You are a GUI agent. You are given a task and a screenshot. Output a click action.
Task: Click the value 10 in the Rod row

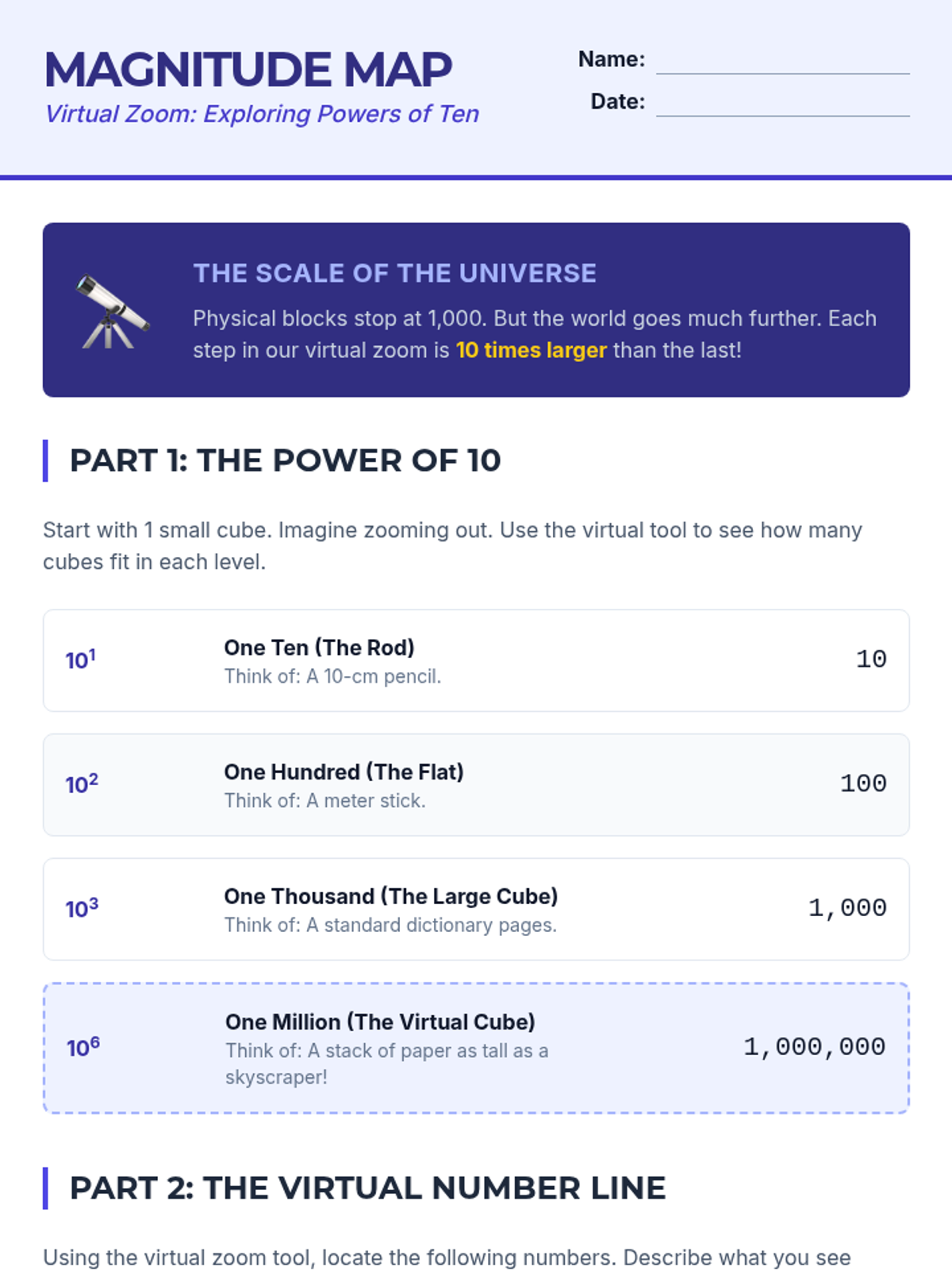point(870,660)
